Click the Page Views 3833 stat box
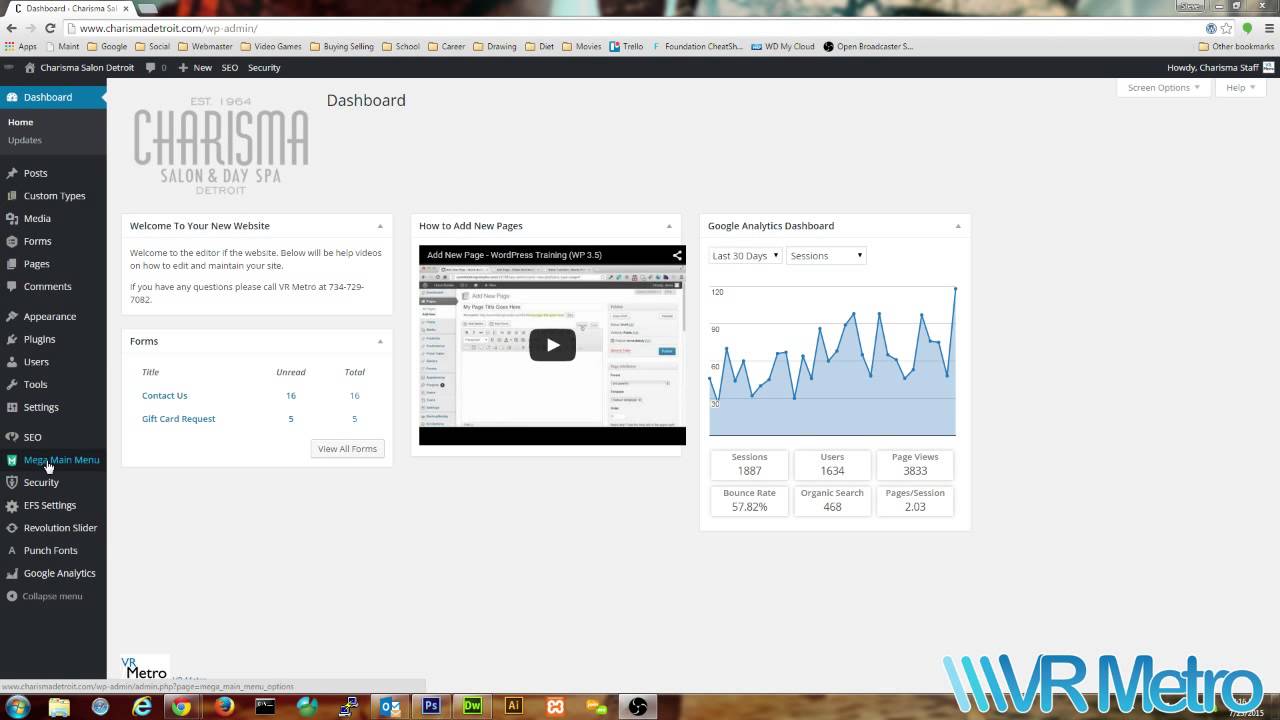Screen dimensions: 1280x720 point(915,465)
